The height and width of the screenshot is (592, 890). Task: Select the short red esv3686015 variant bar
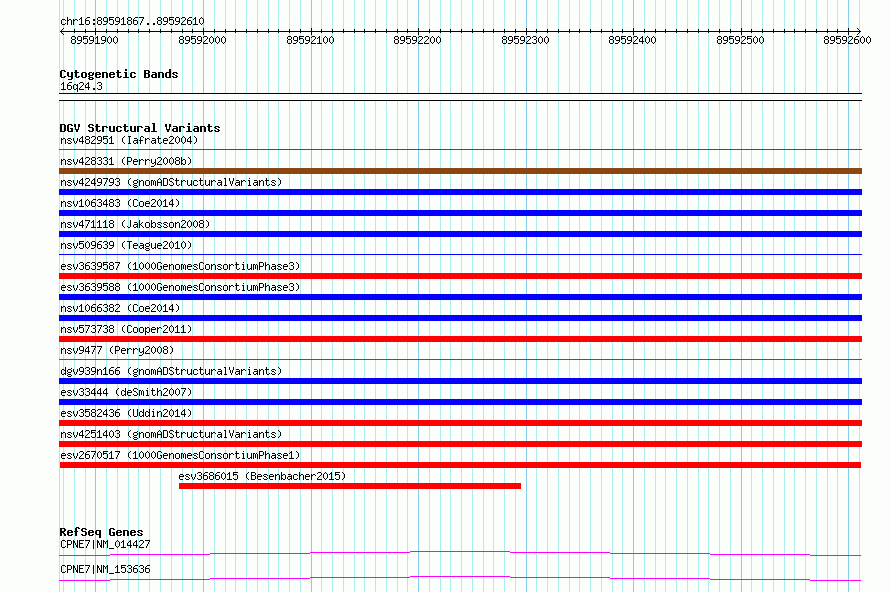[x=350, y=486]
